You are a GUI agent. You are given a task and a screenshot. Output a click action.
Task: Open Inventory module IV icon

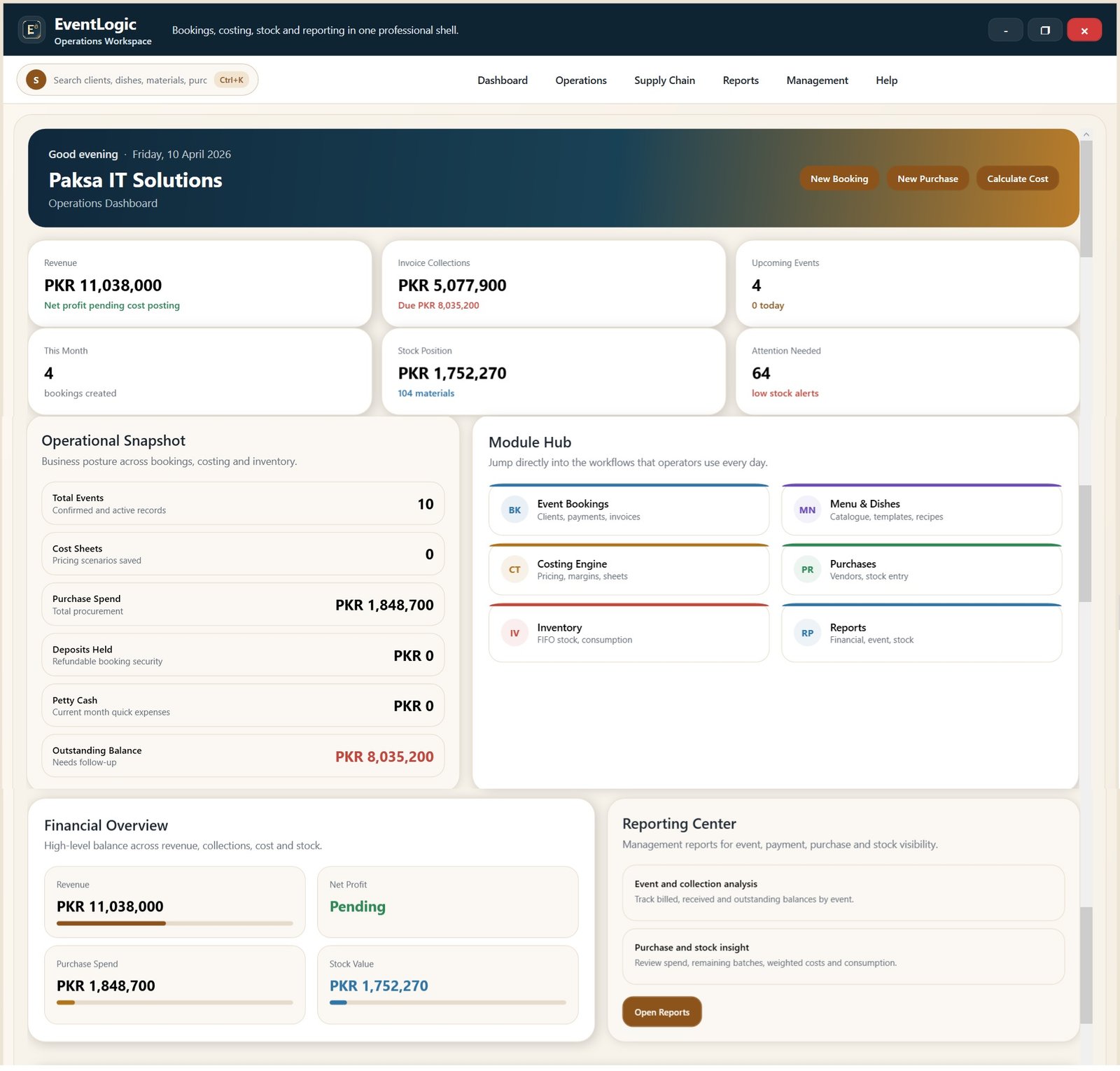pos(514,633)
